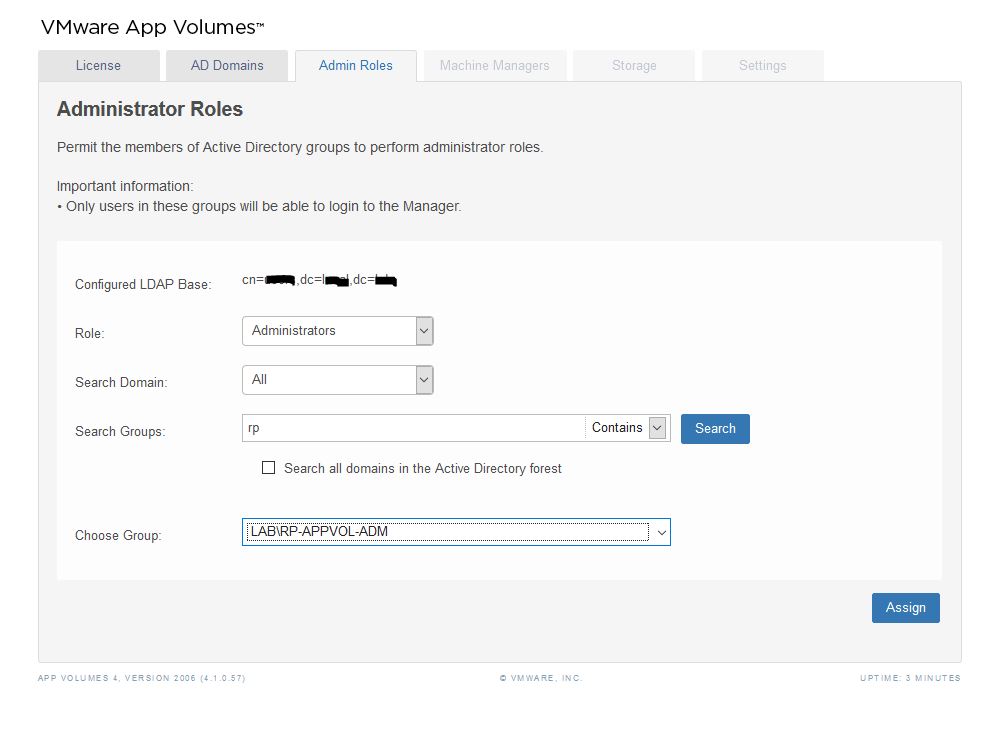The width and height of the screenshot is (998, 734).
Task: Click the Assign button
Action: point(906,608)
